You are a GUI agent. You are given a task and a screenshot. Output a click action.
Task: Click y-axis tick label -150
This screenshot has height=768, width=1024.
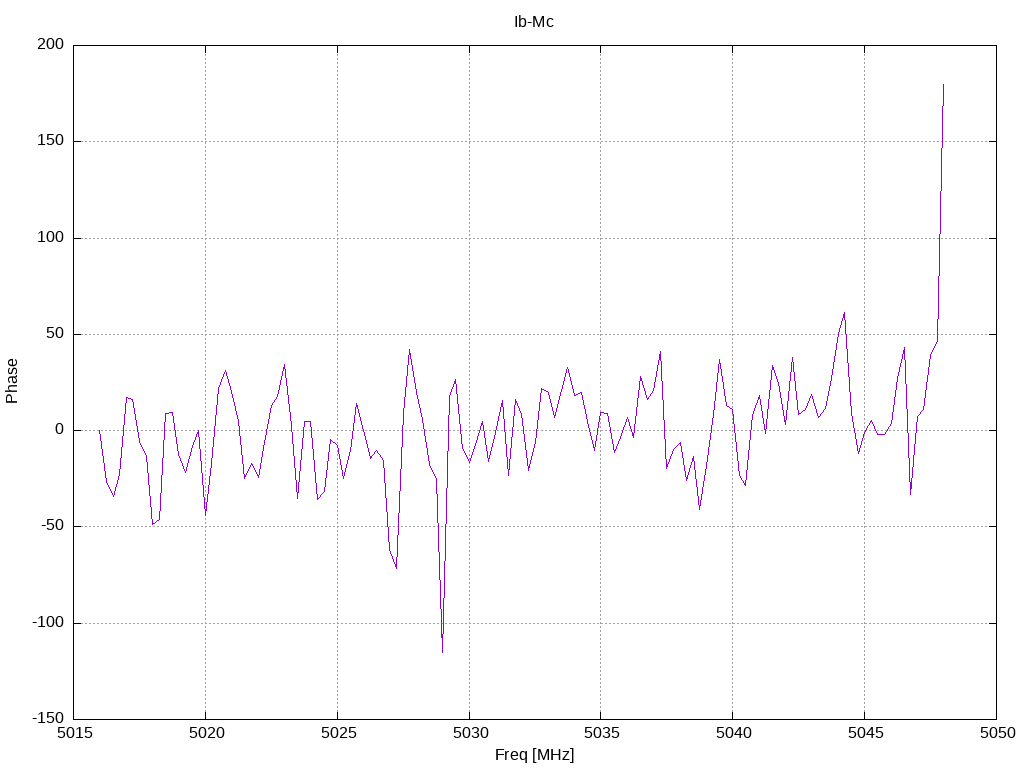click(x=48, y=718)
